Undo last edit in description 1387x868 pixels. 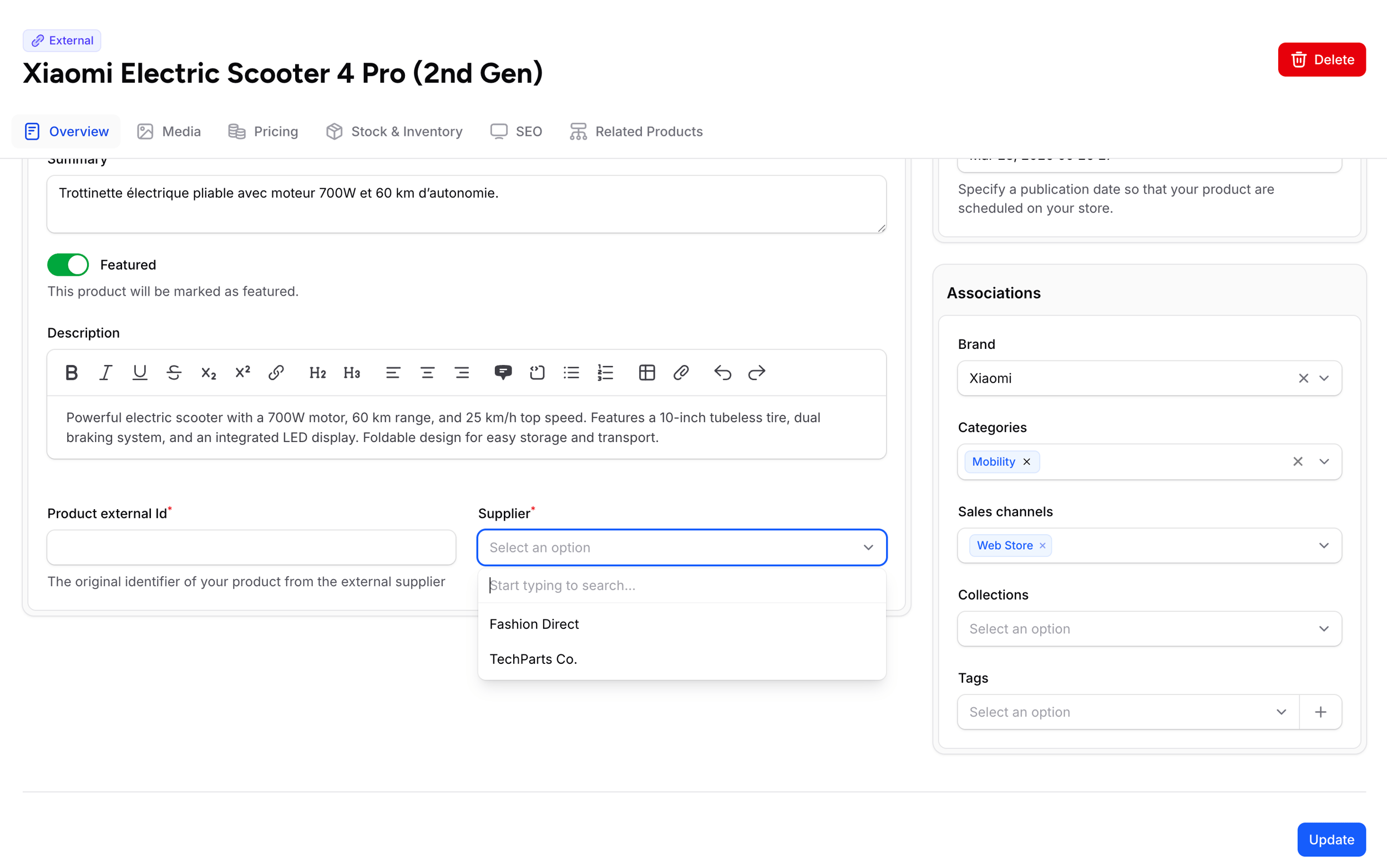(722, 373)
